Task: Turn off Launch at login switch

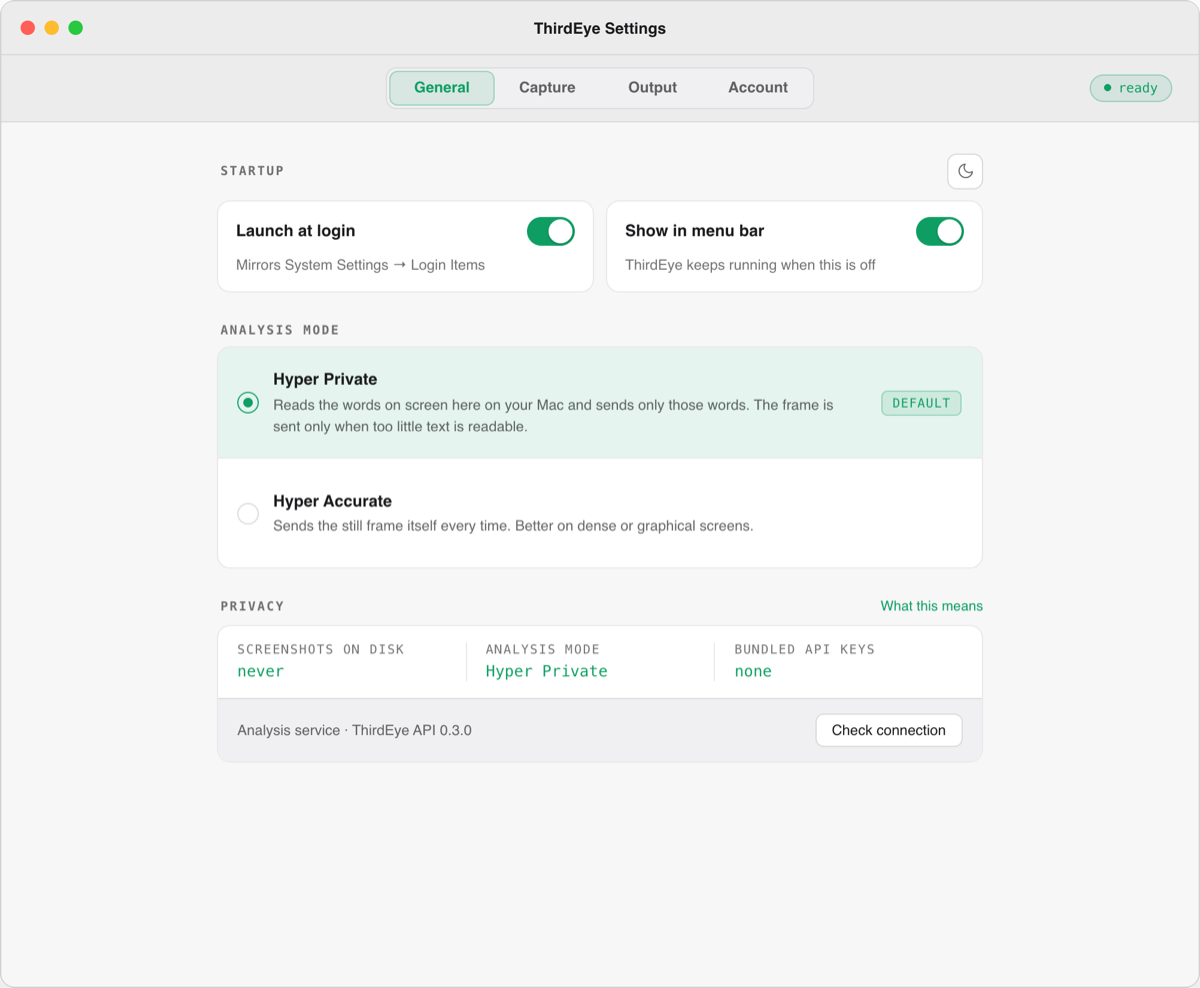Action: pyautogui.click(x=551, y=231)
